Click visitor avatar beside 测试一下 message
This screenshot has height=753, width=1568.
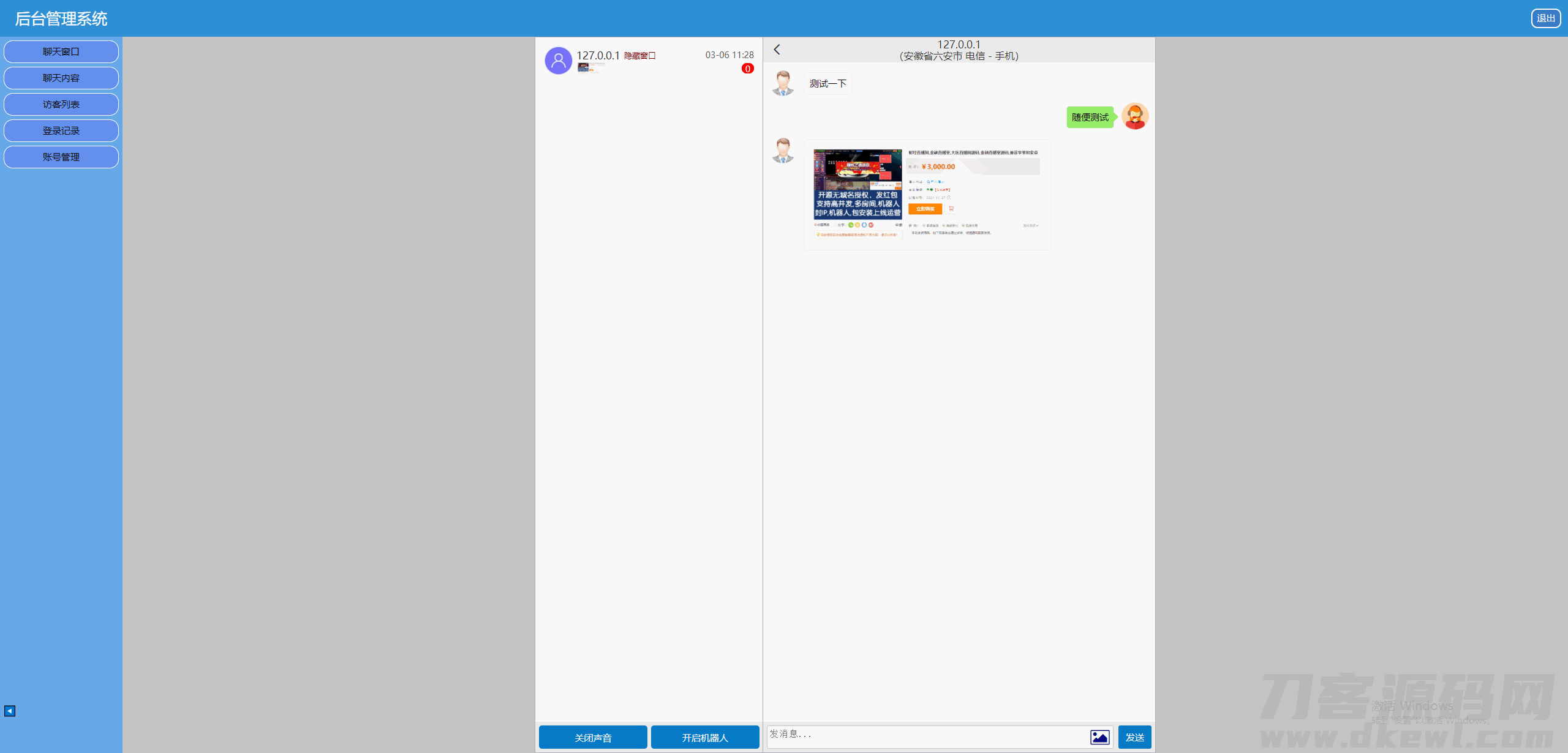(783, 83)
